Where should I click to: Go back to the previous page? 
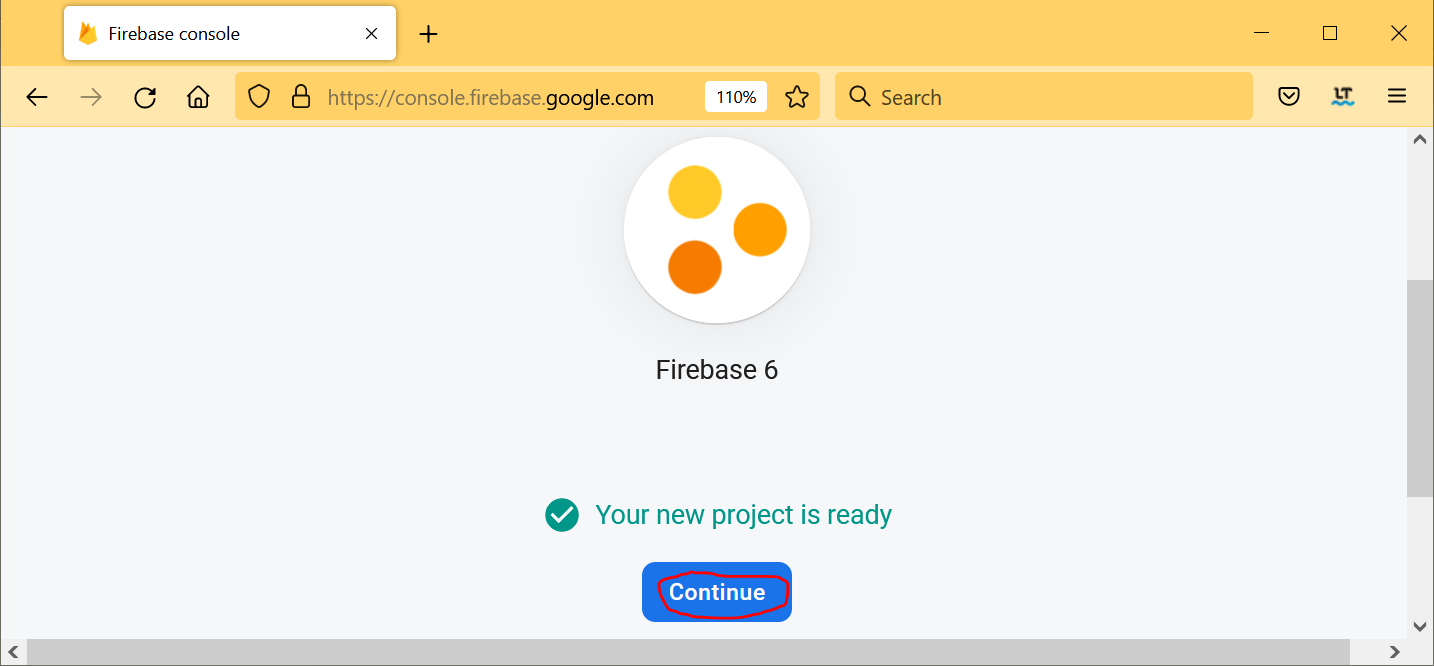coord(37,97)
